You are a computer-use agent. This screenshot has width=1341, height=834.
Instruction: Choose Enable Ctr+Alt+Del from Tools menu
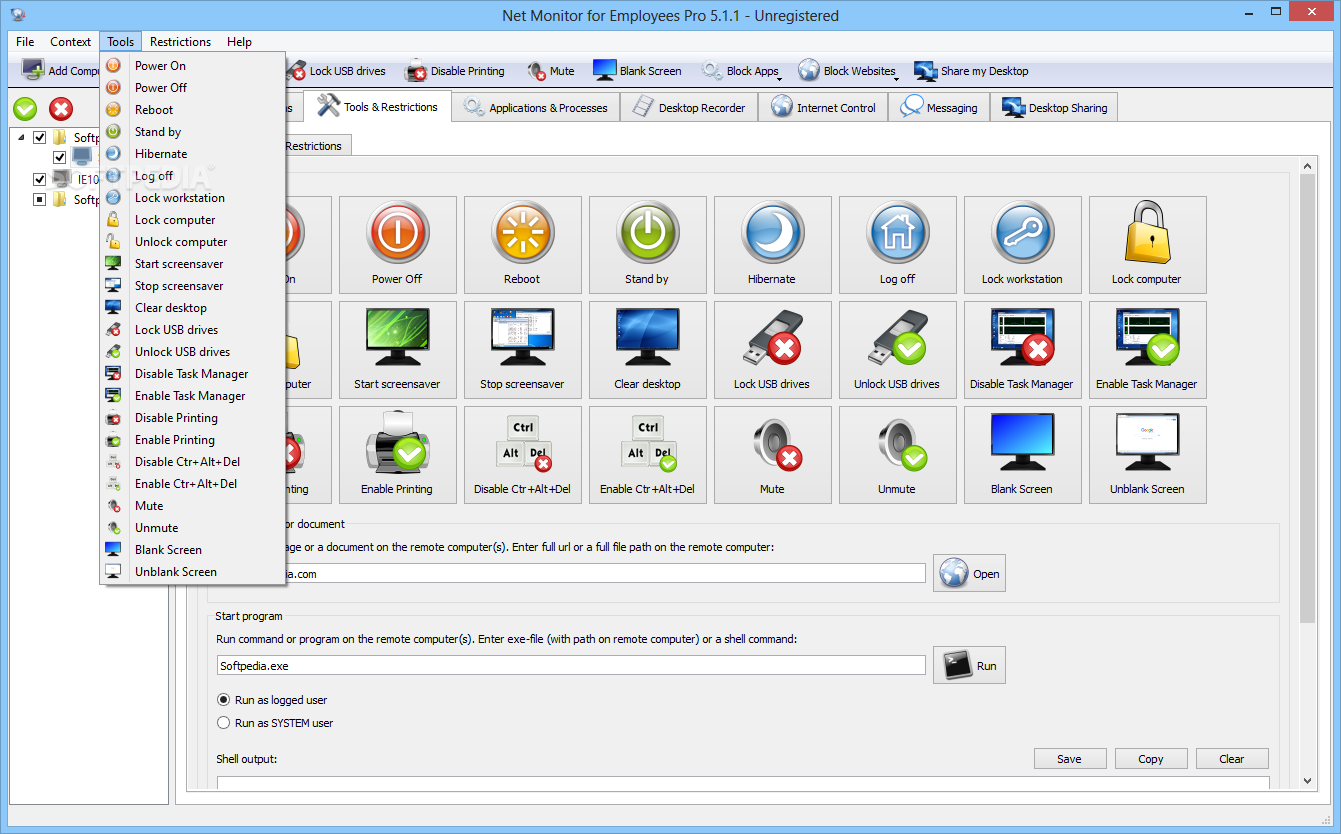click(192, 484)
